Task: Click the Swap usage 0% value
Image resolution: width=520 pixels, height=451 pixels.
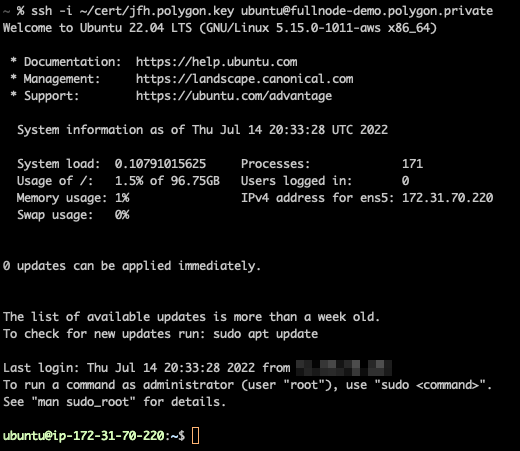Action: 122,215
